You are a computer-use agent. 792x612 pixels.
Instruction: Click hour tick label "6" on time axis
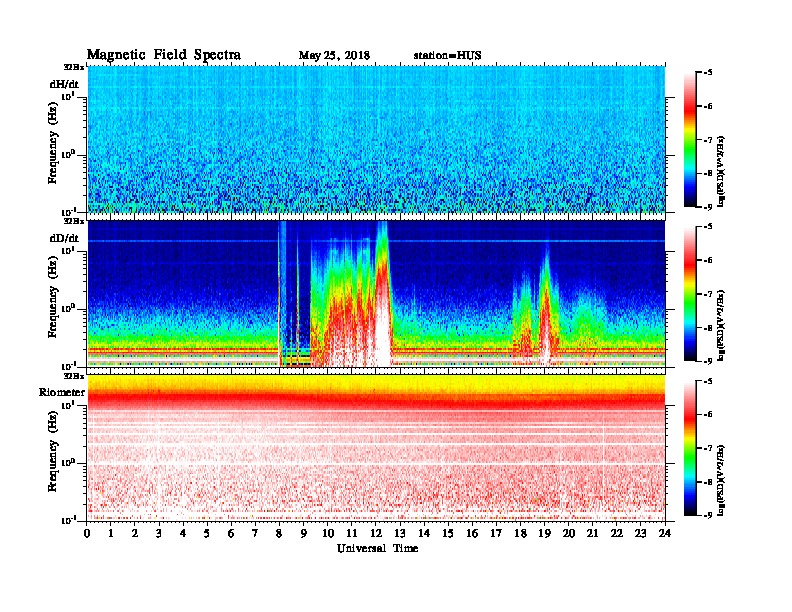pos(231,534)
